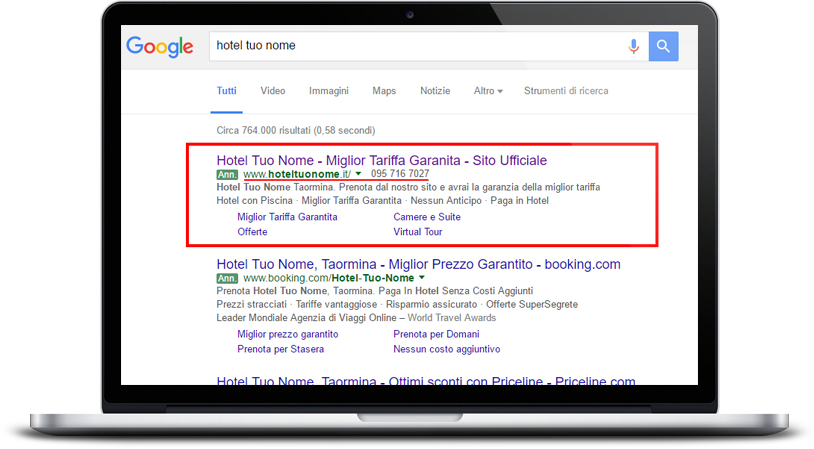Screen dimensions: 814x449
Task: Open the Camere e Suite sitelink
Action: pyautogui.click(x=427, y=217)
